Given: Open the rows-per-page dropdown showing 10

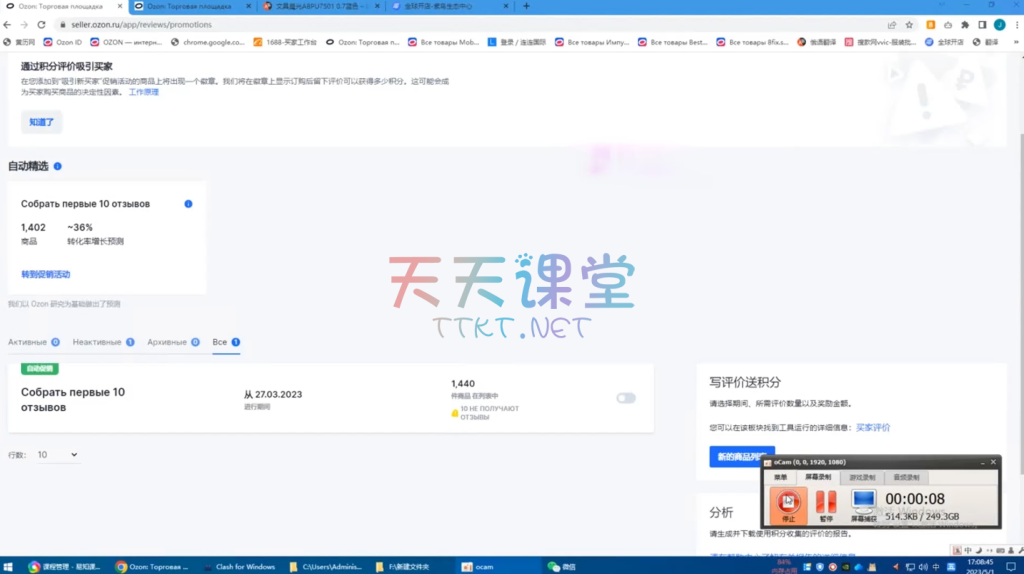Looking at the screenshot, I should [x=58, y=455].
